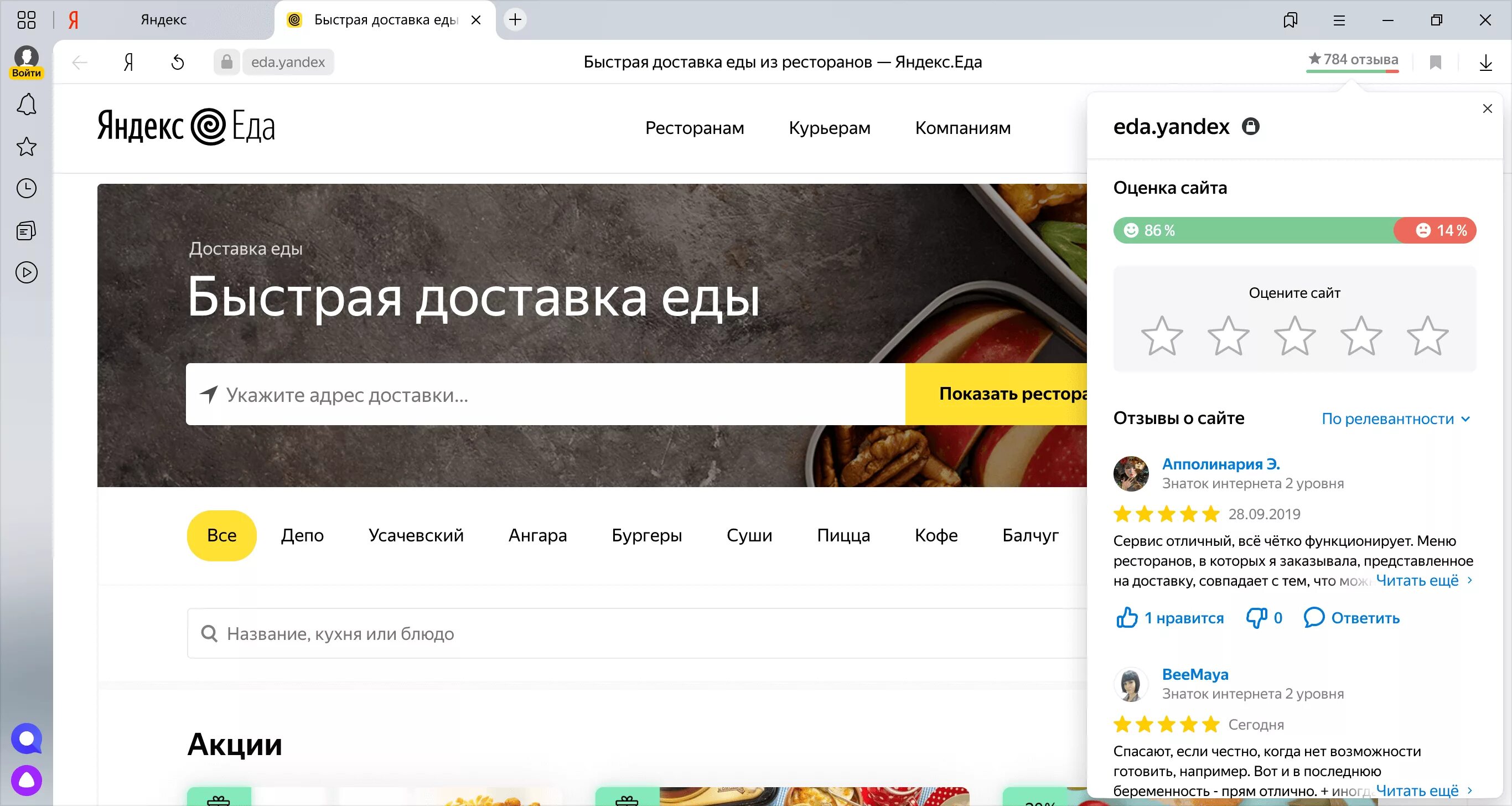The image size is (1512, 806).
Task: Dislike Апполинария's review with thumbs down
Action: (x=1256, y=618)
